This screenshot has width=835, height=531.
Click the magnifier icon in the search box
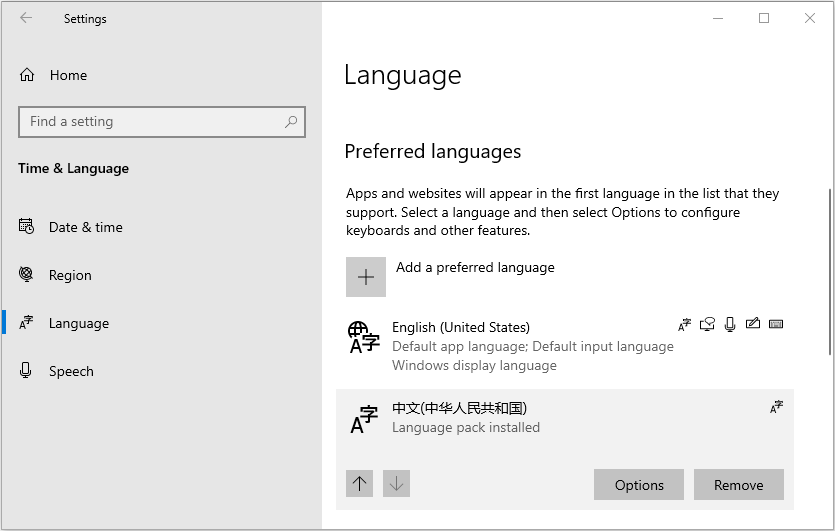point(291,122)
